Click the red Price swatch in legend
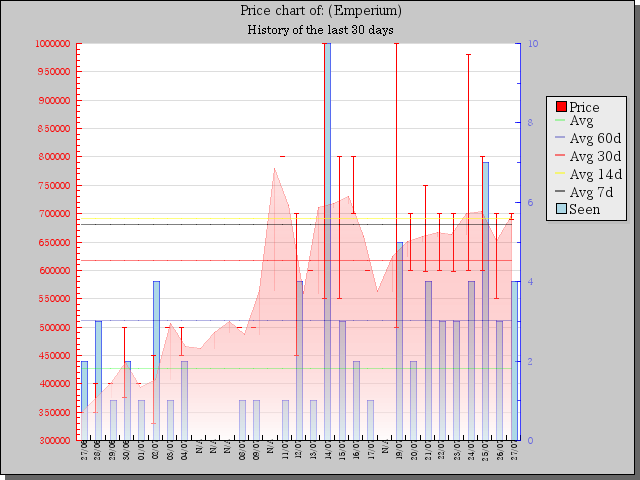Viewport: 640px width, 480px height. (561, 107)
